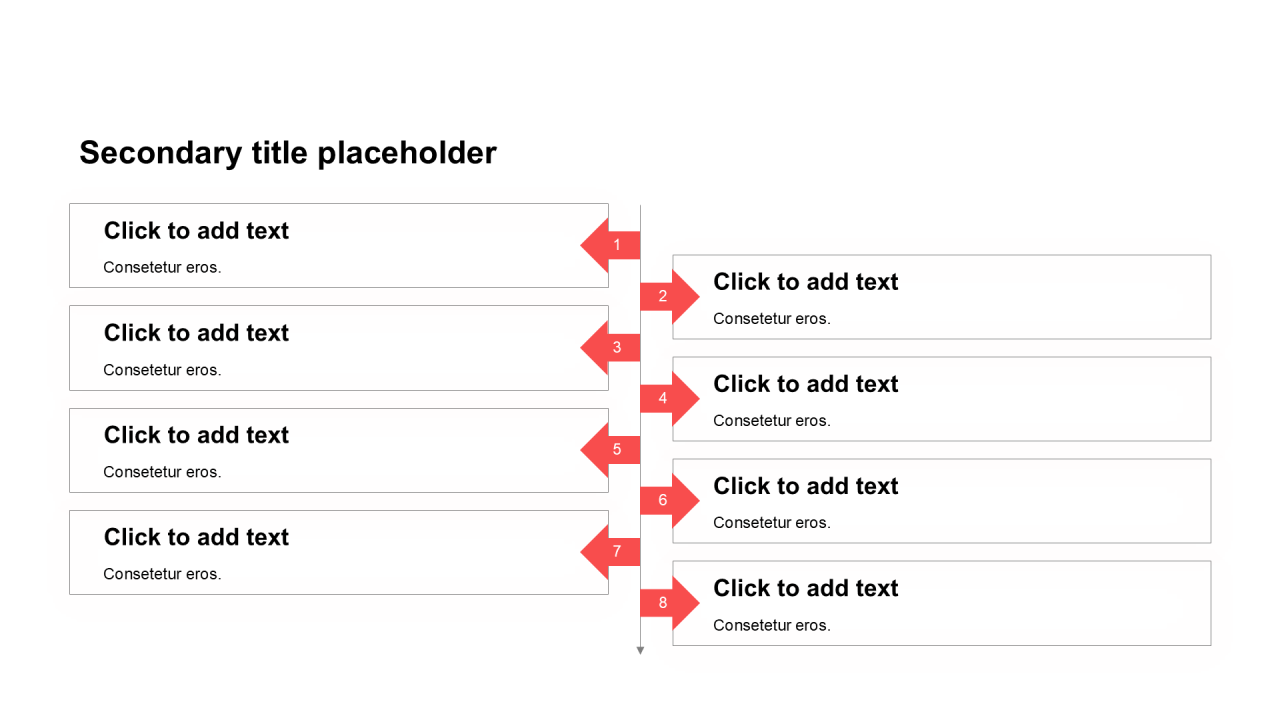Select "Click to add text" beside arrow 2
The height and width of the screenshot is (720, 1280).
pyautogui.click(x=805, y=282)
